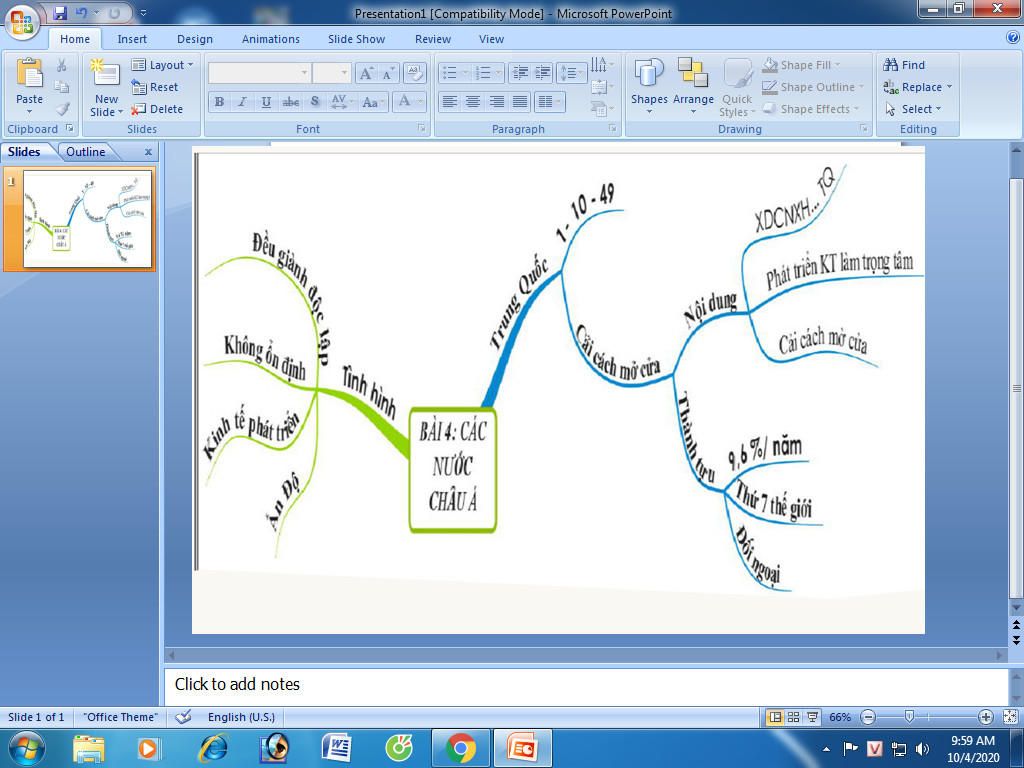
Task: Delete the slide with Delete button
Action: 158,109
